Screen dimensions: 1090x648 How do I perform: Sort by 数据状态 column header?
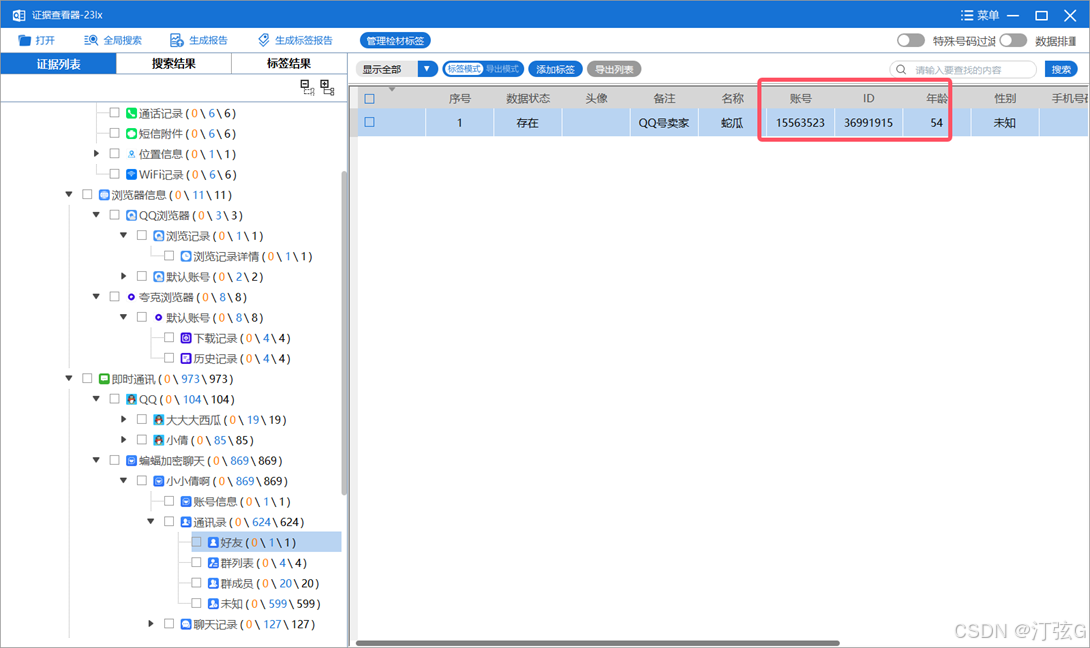(528, 98)
